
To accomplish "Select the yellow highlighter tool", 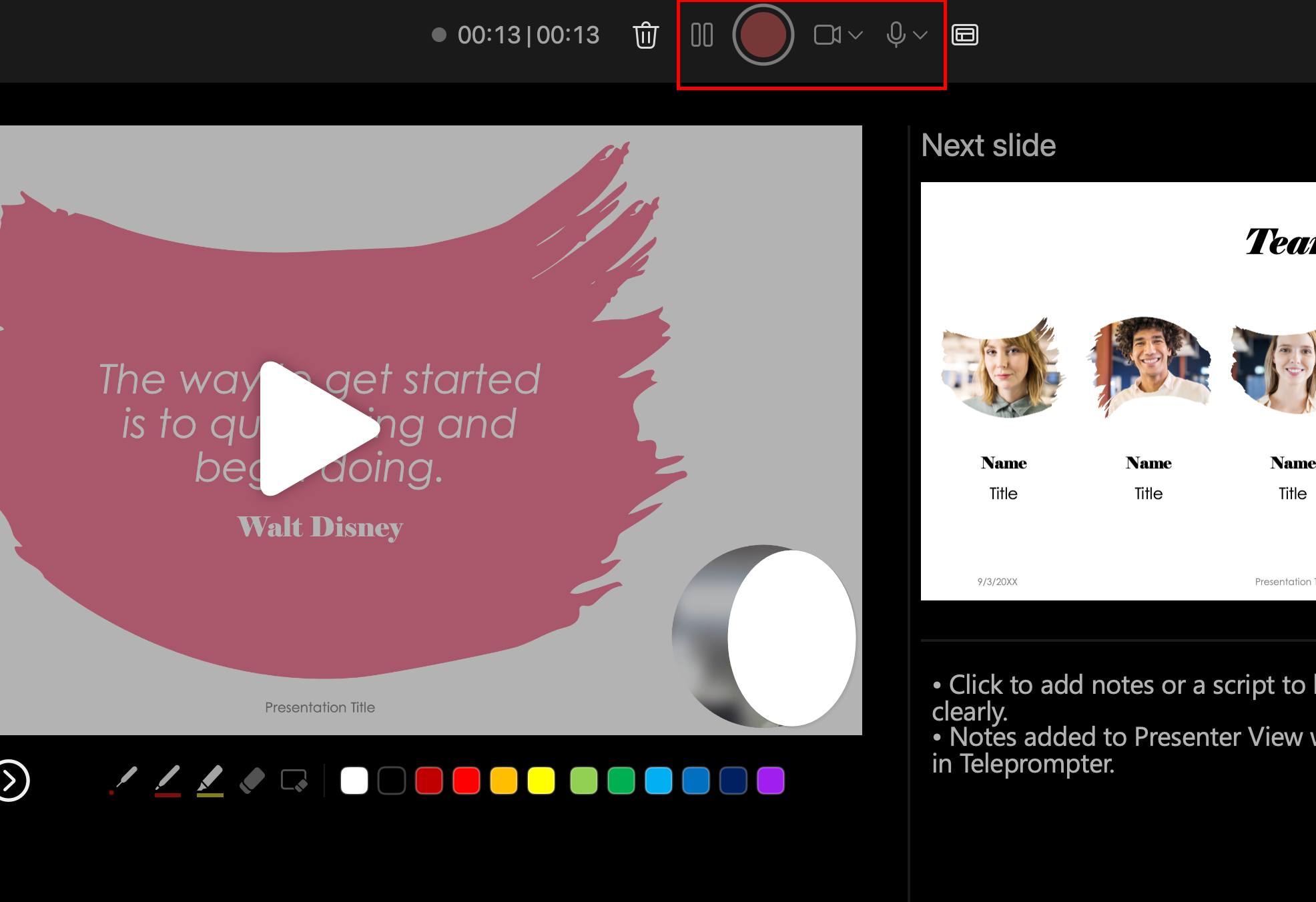I will pyautogui.click(x=210, y=781).
